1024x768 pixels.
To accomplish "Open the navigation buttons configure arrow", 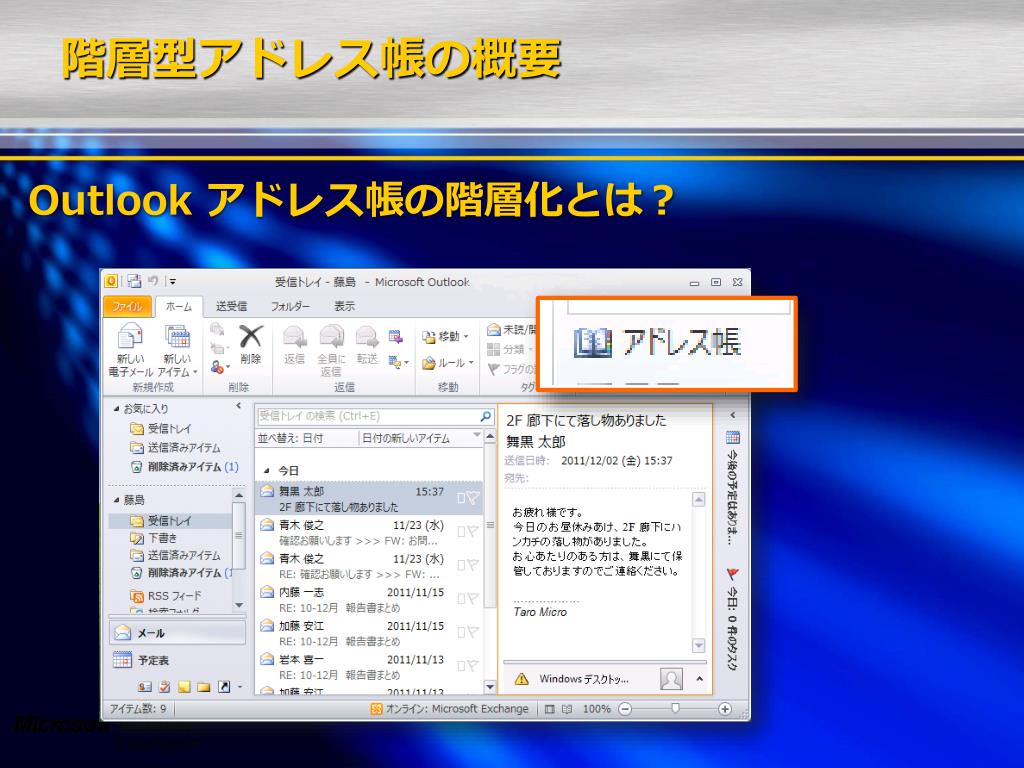I will [240, 686].
